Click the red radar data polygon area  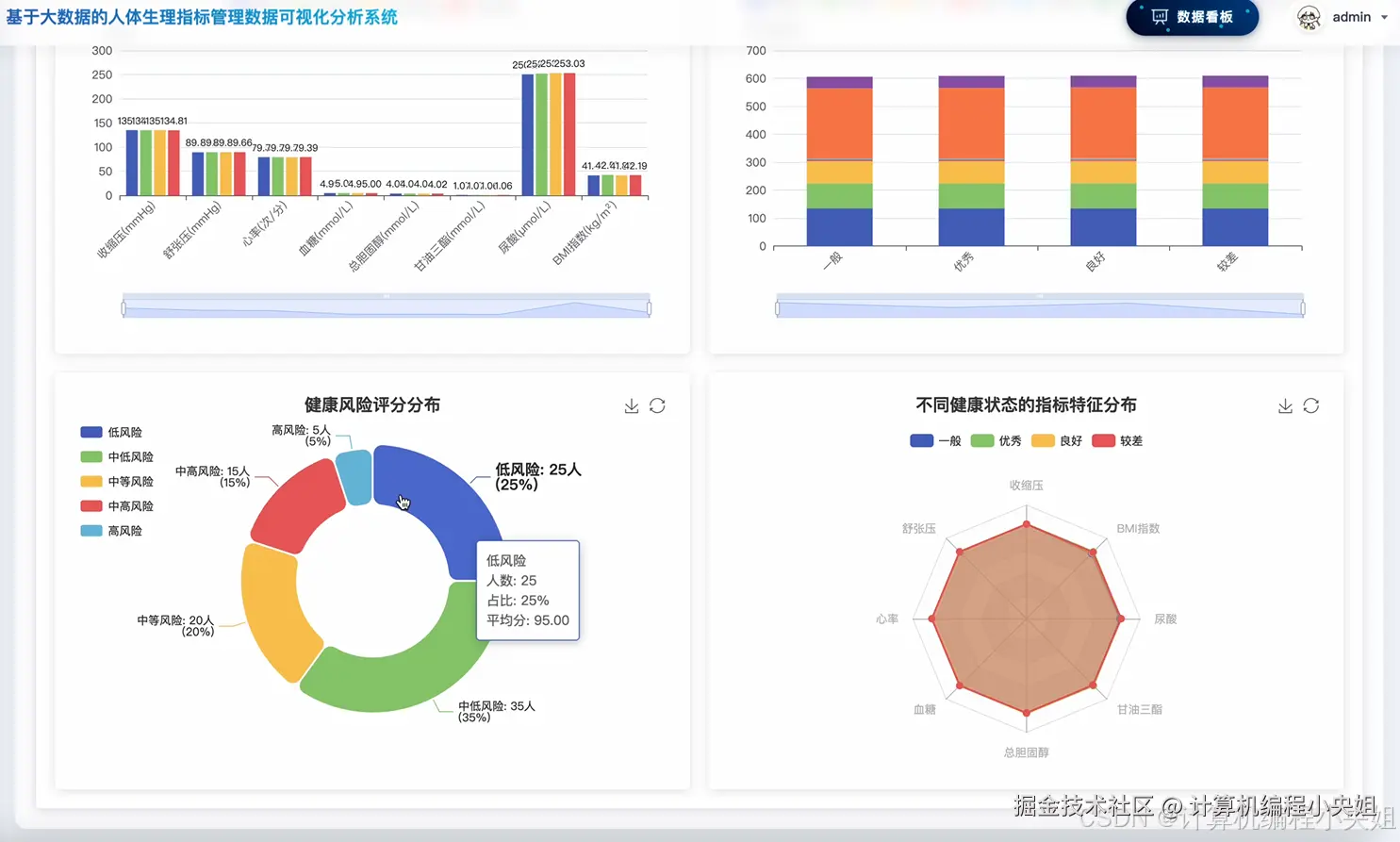[x=1026, y=619]
